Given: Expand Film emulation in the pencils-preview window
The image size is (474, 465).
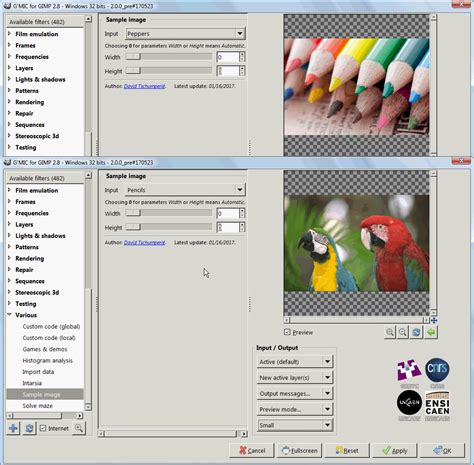Looking at the screenshot, I should 9,34.
